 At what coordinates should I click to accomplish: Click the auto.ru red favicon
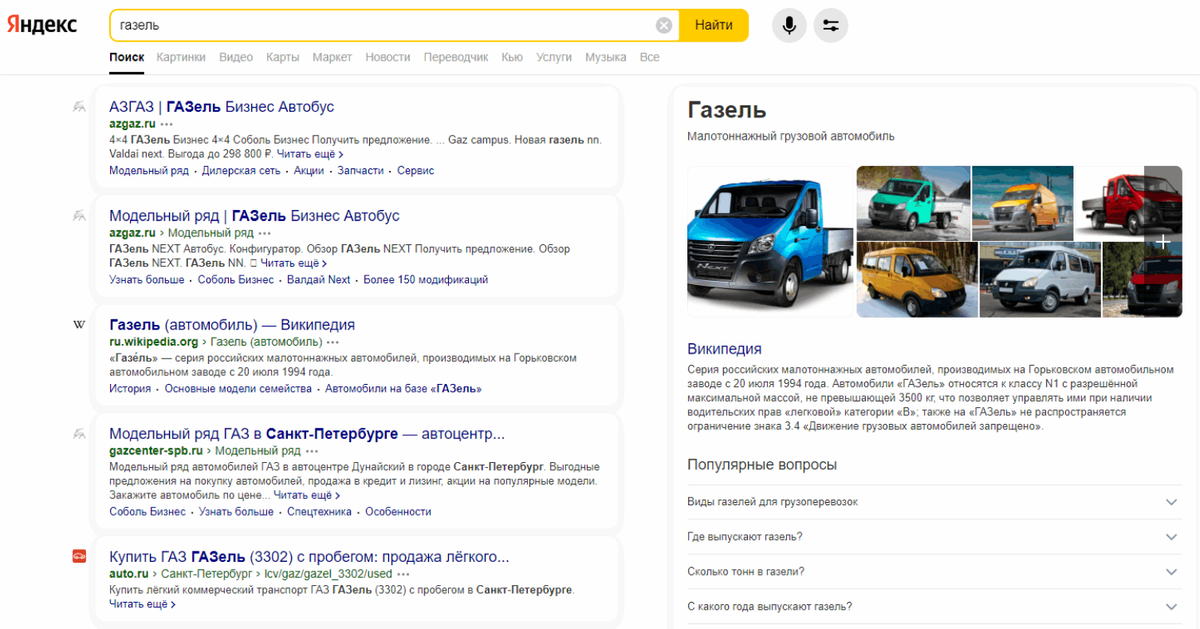(79, 556)
